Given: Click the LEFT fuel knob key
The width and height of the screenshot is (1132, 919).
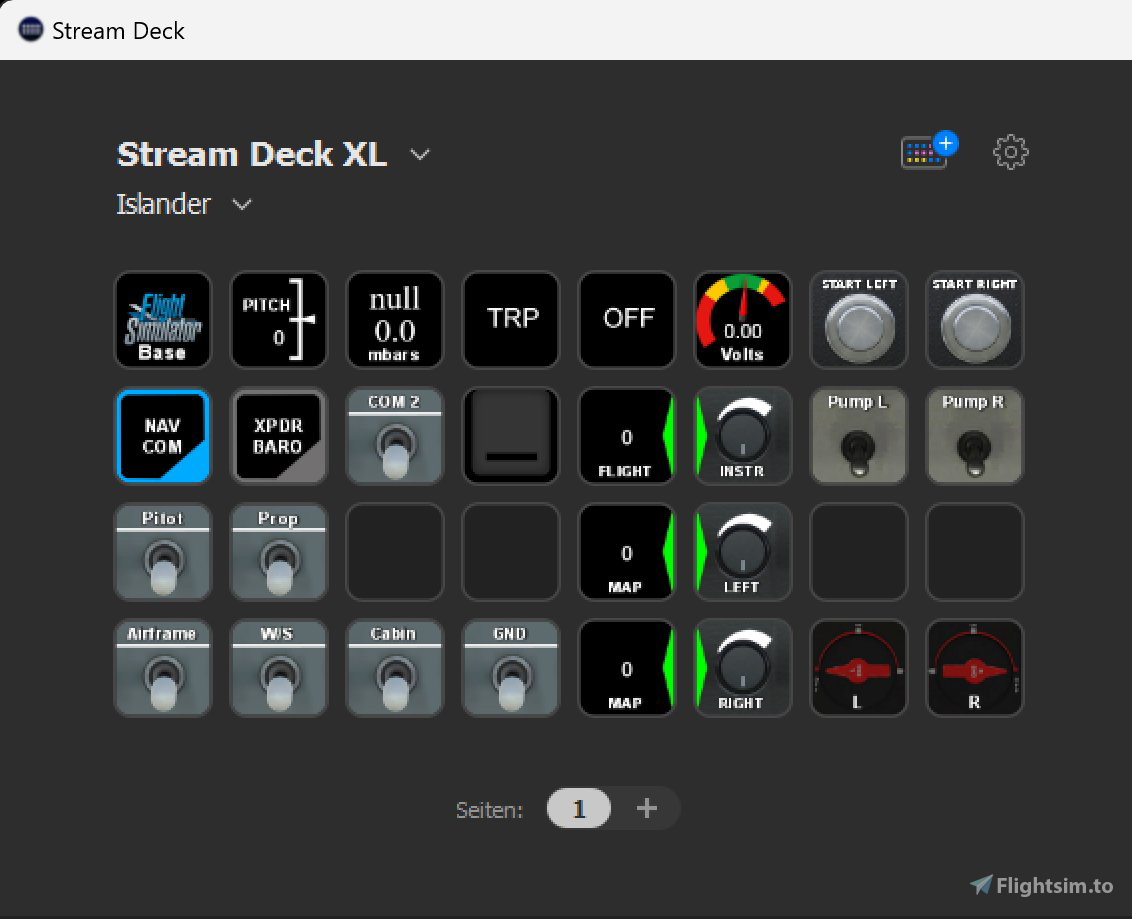Looking at the screenshot, I should click(742, 551).
